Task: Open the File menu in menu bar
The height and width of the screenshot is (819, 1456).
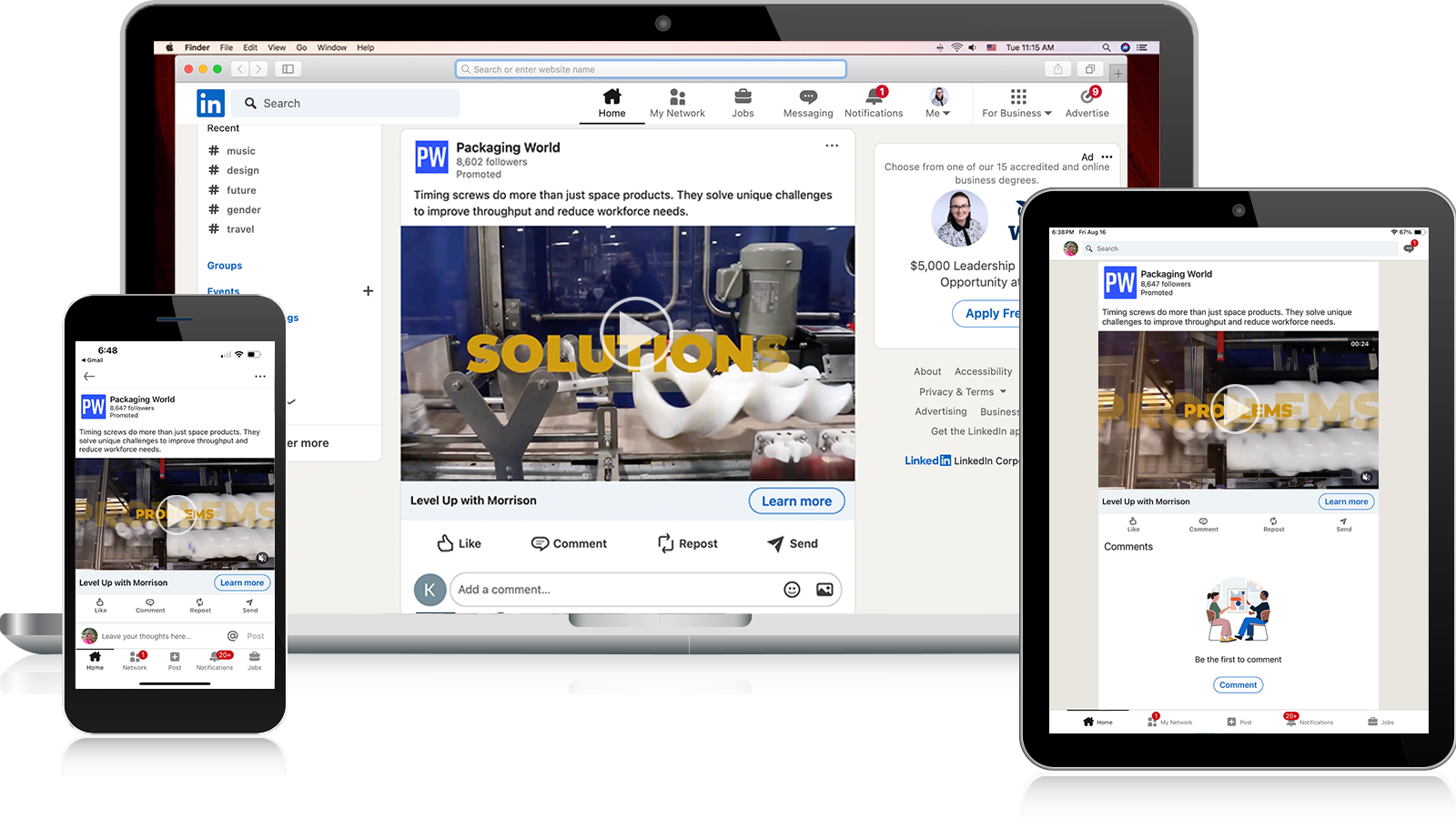Action: point(227,47)
